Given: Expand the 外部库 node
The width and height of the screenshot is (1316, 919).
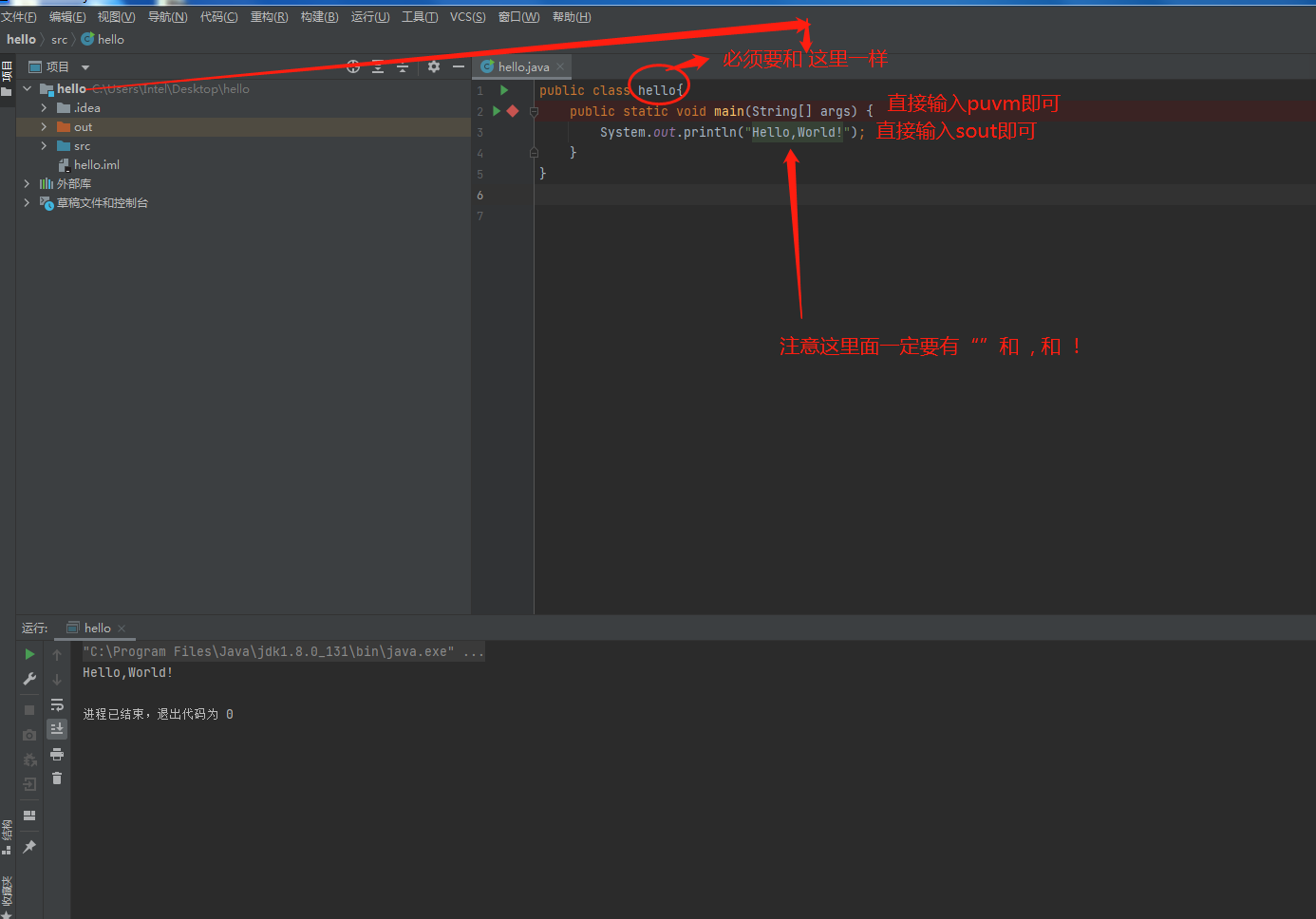Looking at the screenshot, I should pos(27,183).
